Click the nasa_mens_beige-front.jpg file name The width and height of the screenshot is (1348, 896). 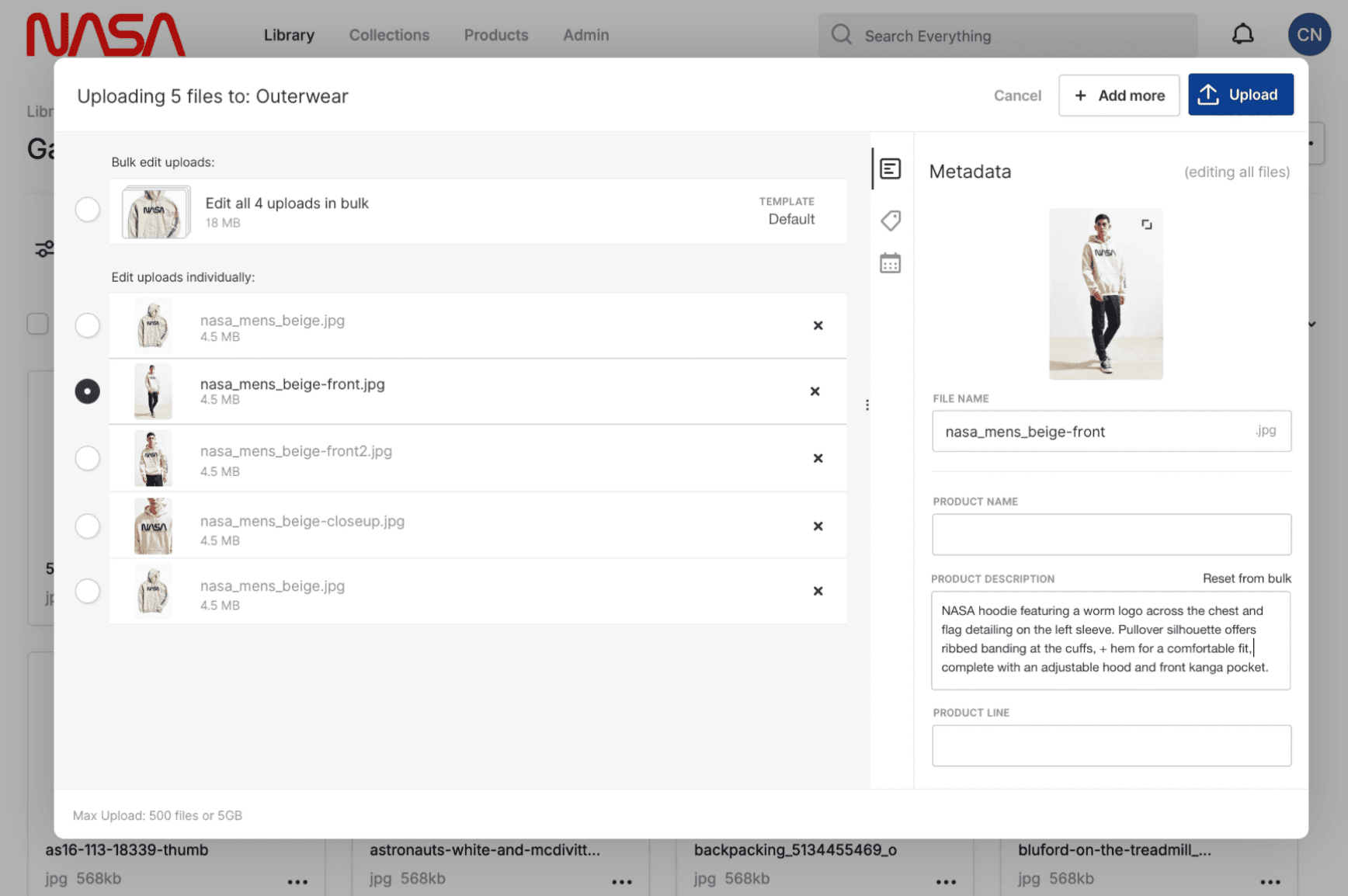[x=293, y=384]
